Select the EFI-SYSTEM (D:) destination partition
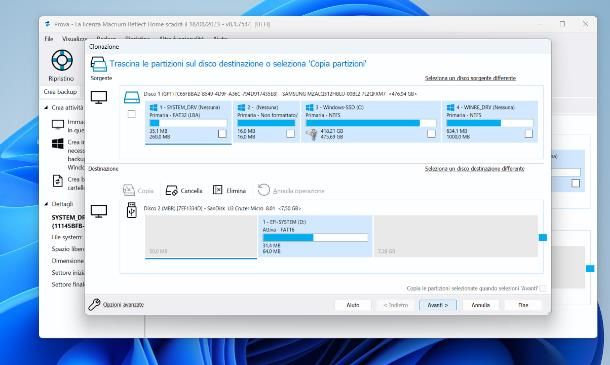Screen dimensions: 610x365 tap(315, 236)
